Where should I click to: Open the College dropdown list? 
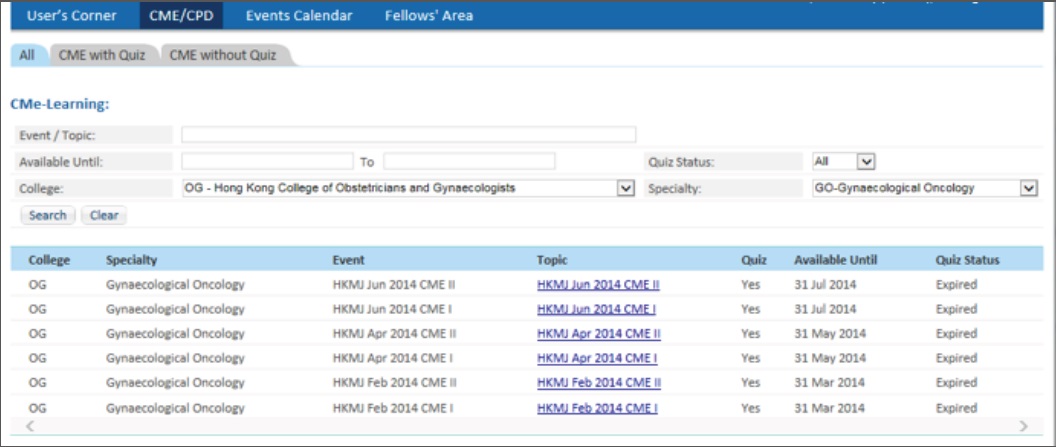point(408,188)
